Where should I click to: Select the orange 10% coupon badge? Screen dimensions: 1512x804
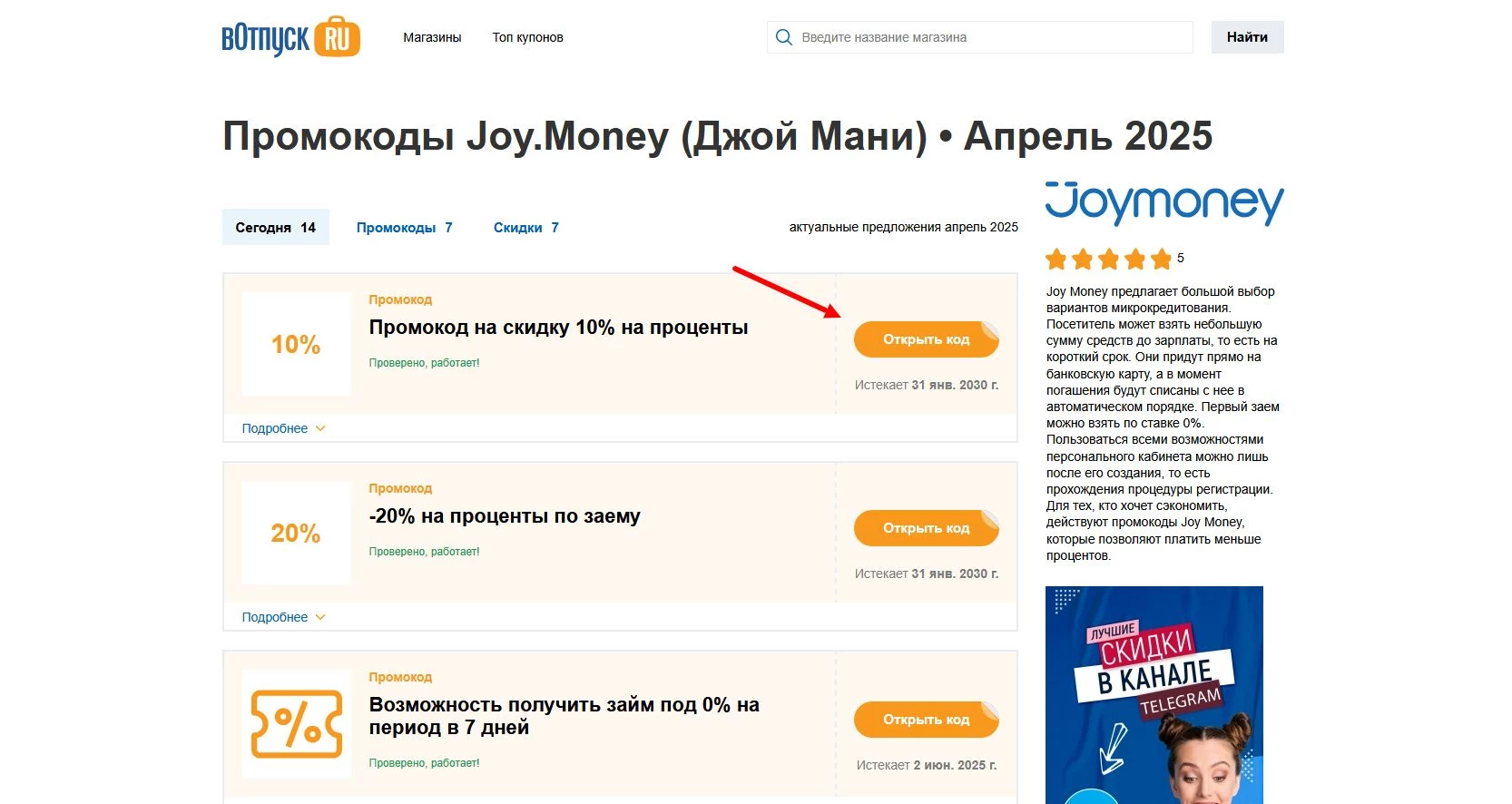click(x=296, y=345)
